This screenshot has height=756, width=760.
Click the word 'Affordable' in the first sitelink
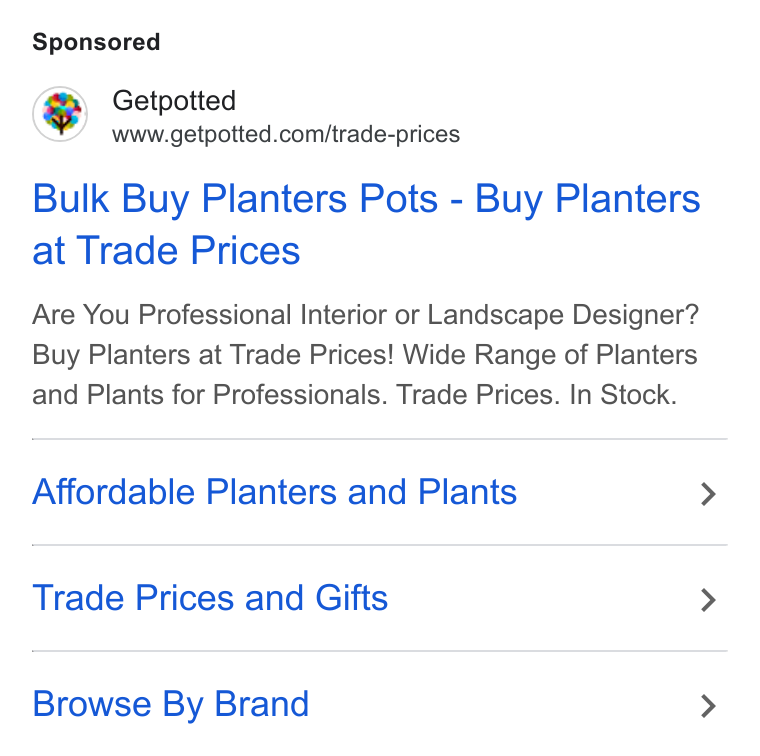114,492
